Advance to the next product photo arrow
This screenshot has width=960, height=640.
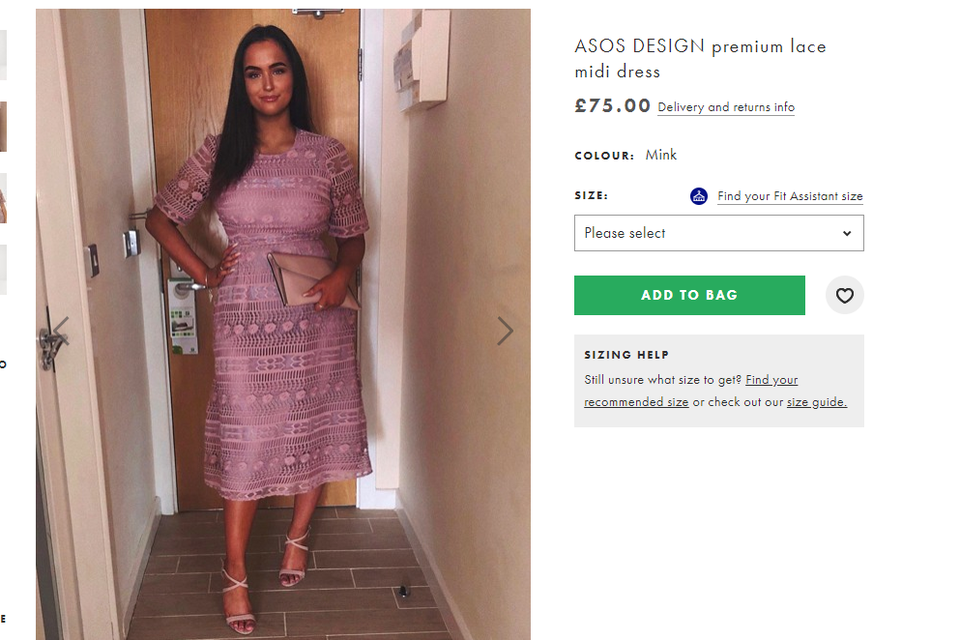tap(504, 331)
